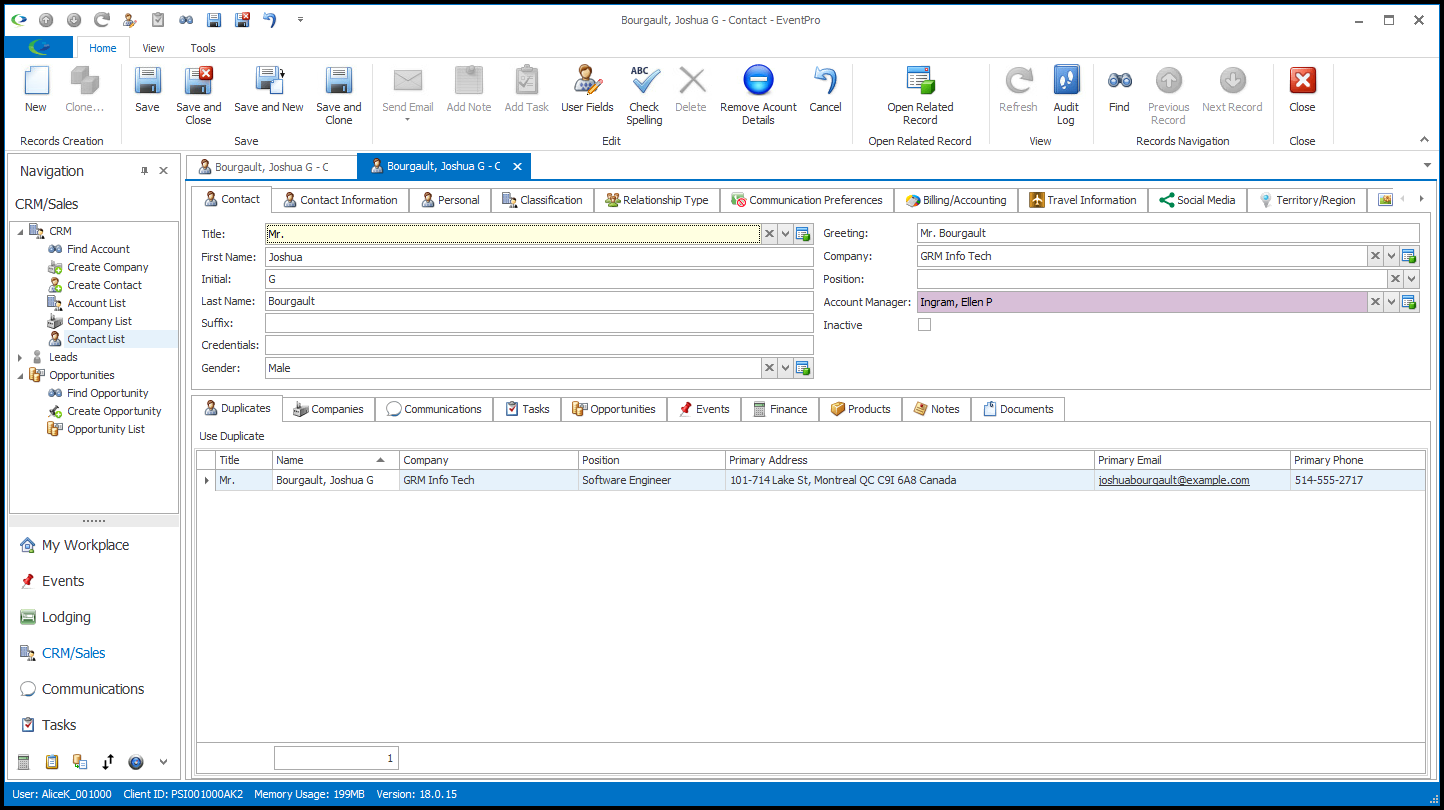Open the Title dropdown
Image resolution: width=1444 pixels, height=810 pixels.
(x=786, y=234)
